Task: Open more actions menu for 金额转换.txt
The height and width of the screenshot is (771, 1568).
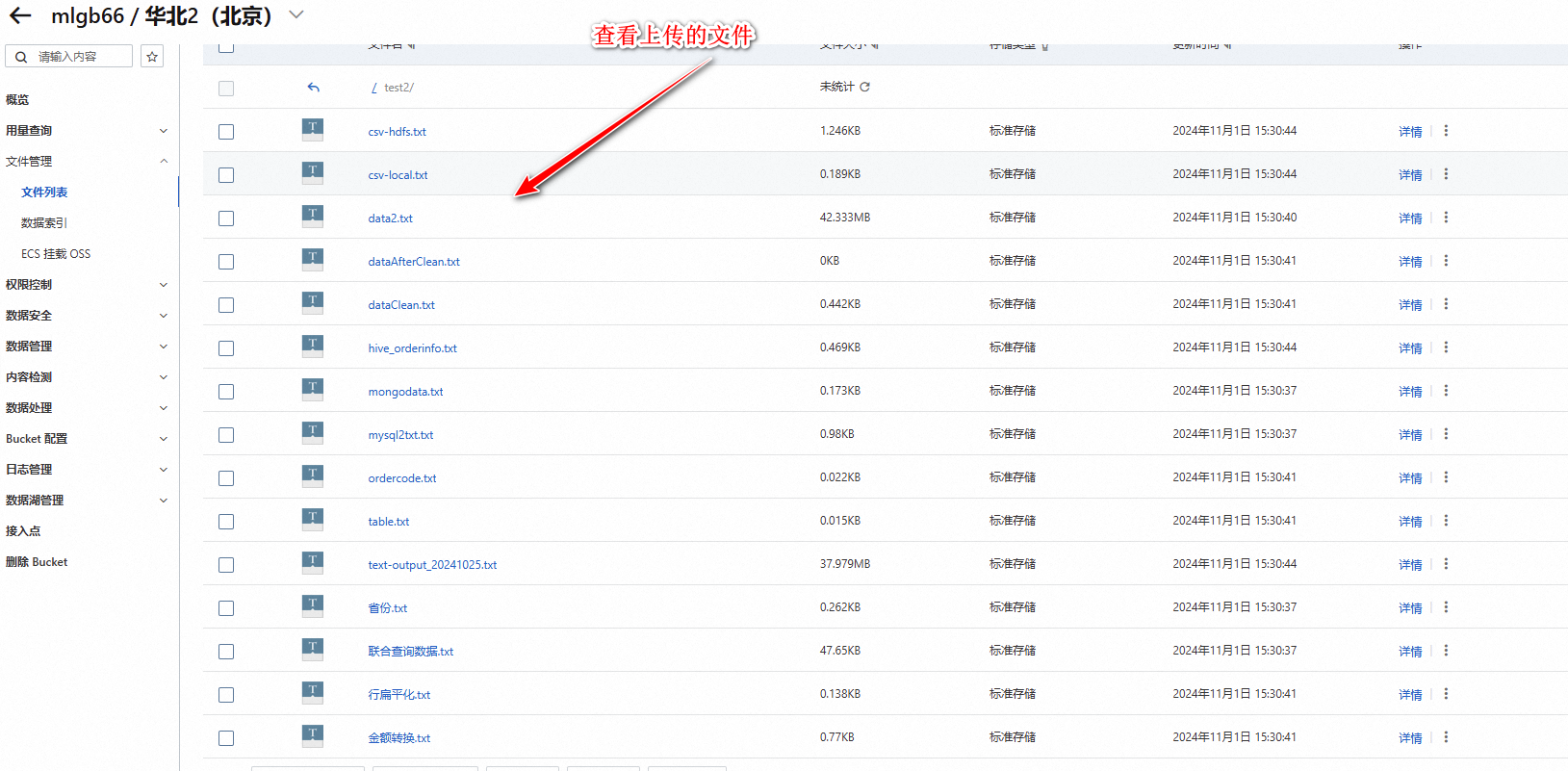Action: [x=1446, y=737]
